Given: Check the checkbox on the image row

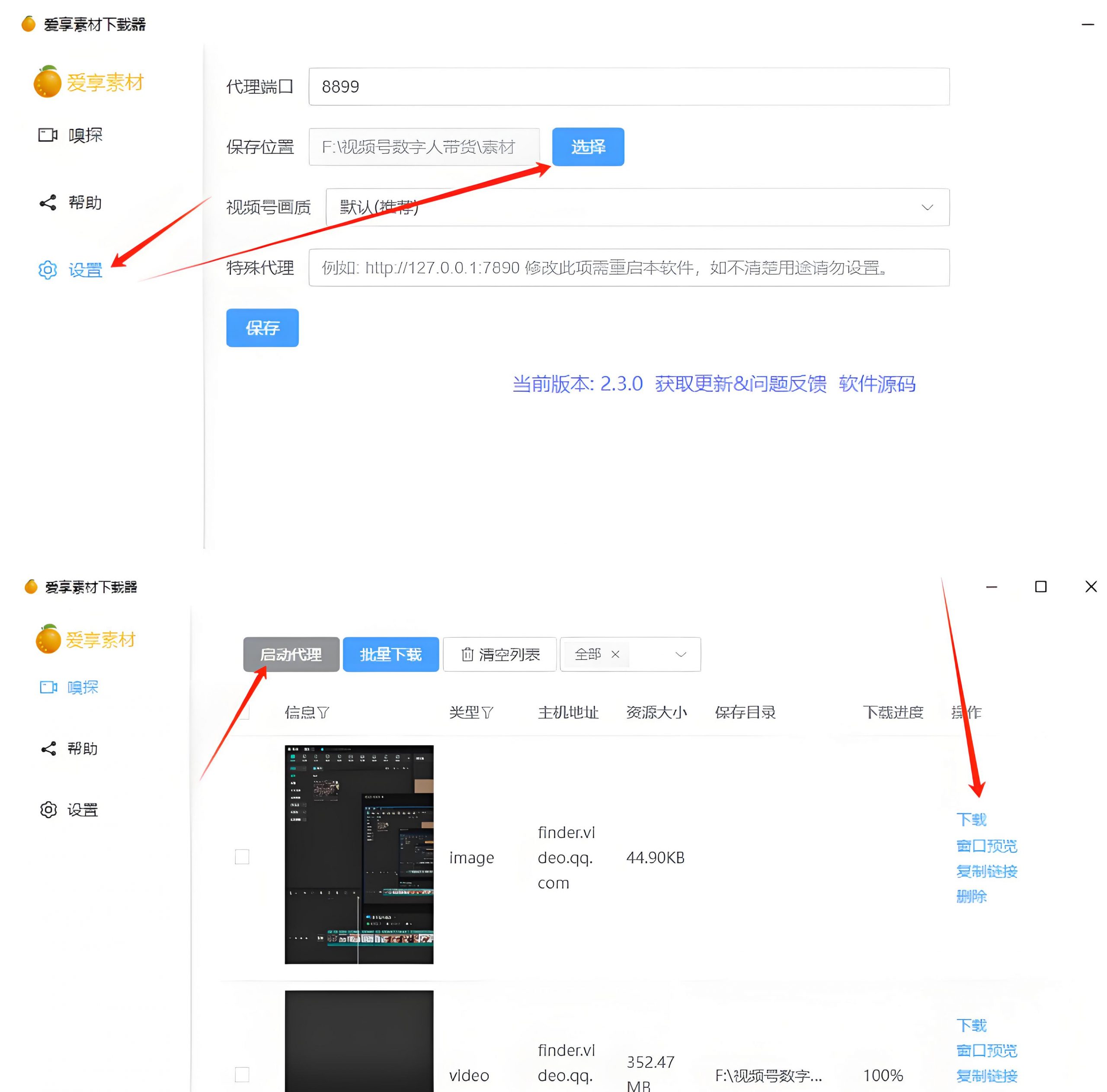Looking at the screenshot, I should point(241,856).
